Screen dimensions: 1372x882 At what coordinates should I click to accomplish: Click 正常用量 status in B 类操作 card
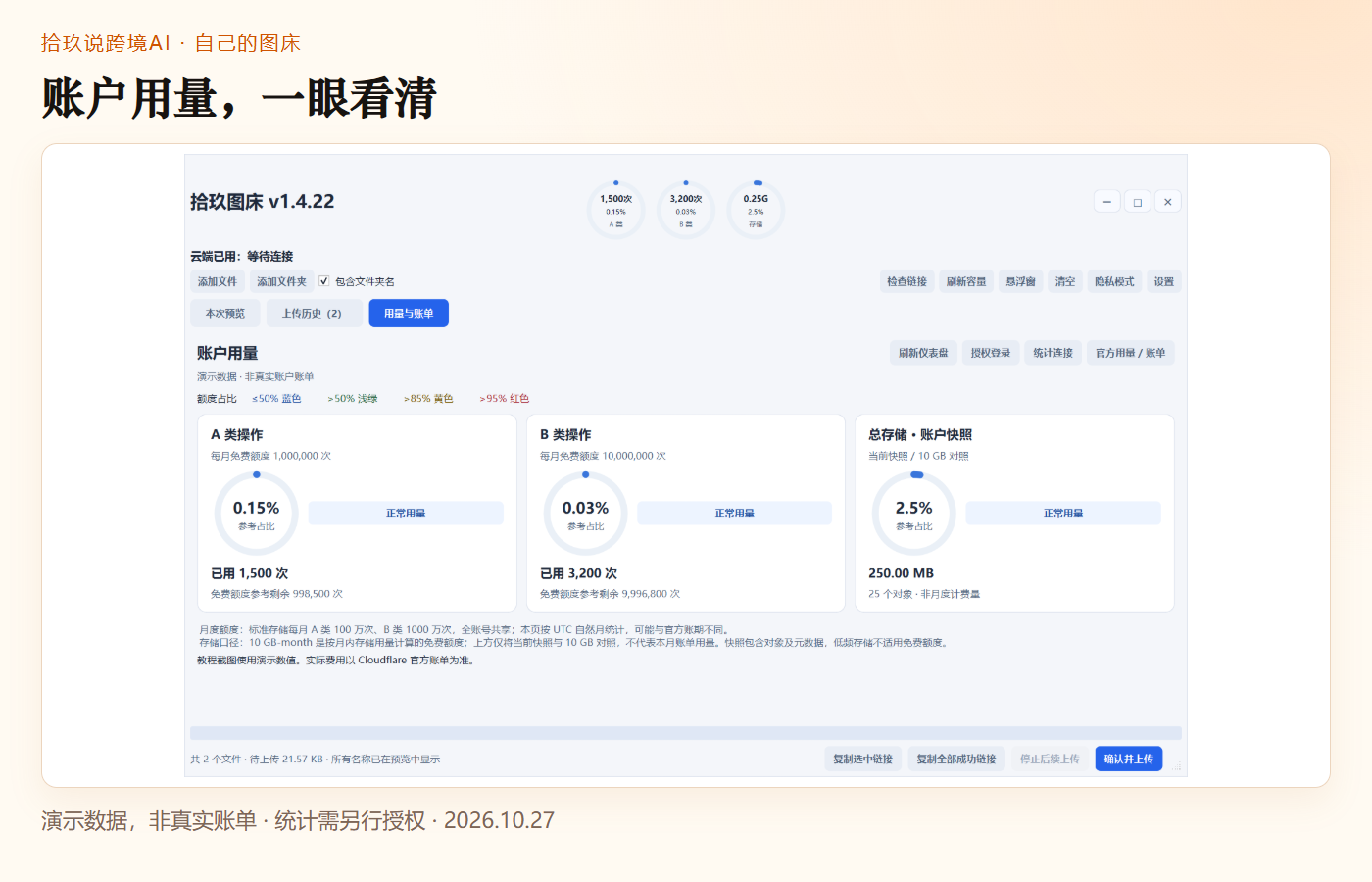pyautogui.click(x=735, y=514)
